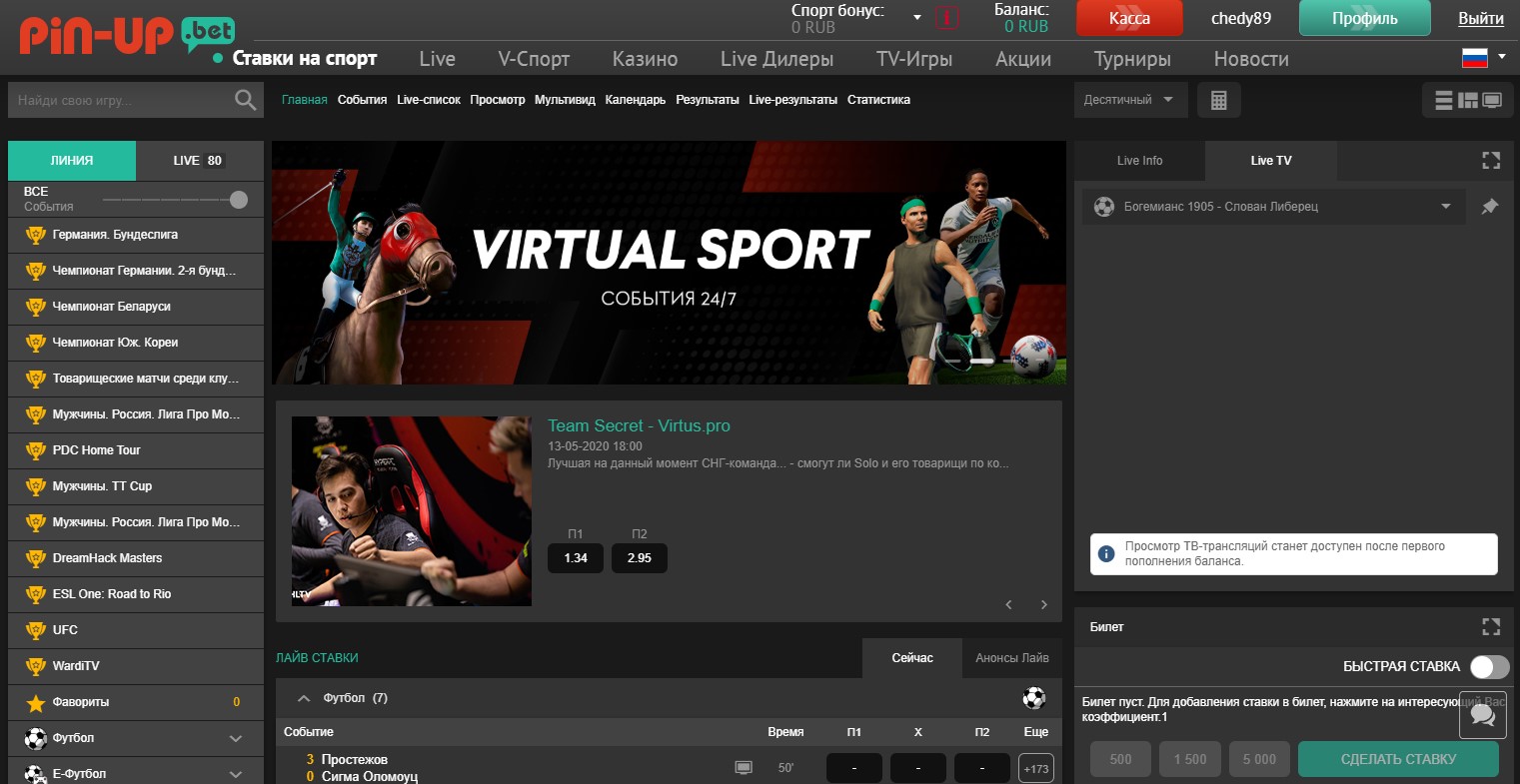Click trophy icon next to UFC
The width and height of the screenshot is (1520, 784).
36,631
